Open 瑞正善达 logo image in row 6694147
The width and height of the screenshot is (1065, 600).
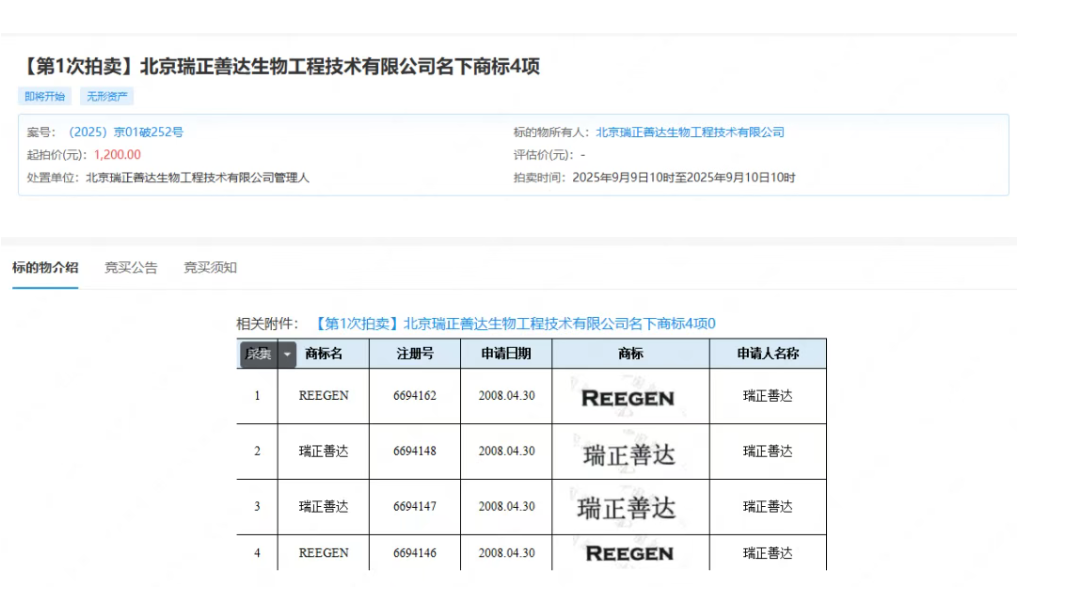click(x=627, y=508)
